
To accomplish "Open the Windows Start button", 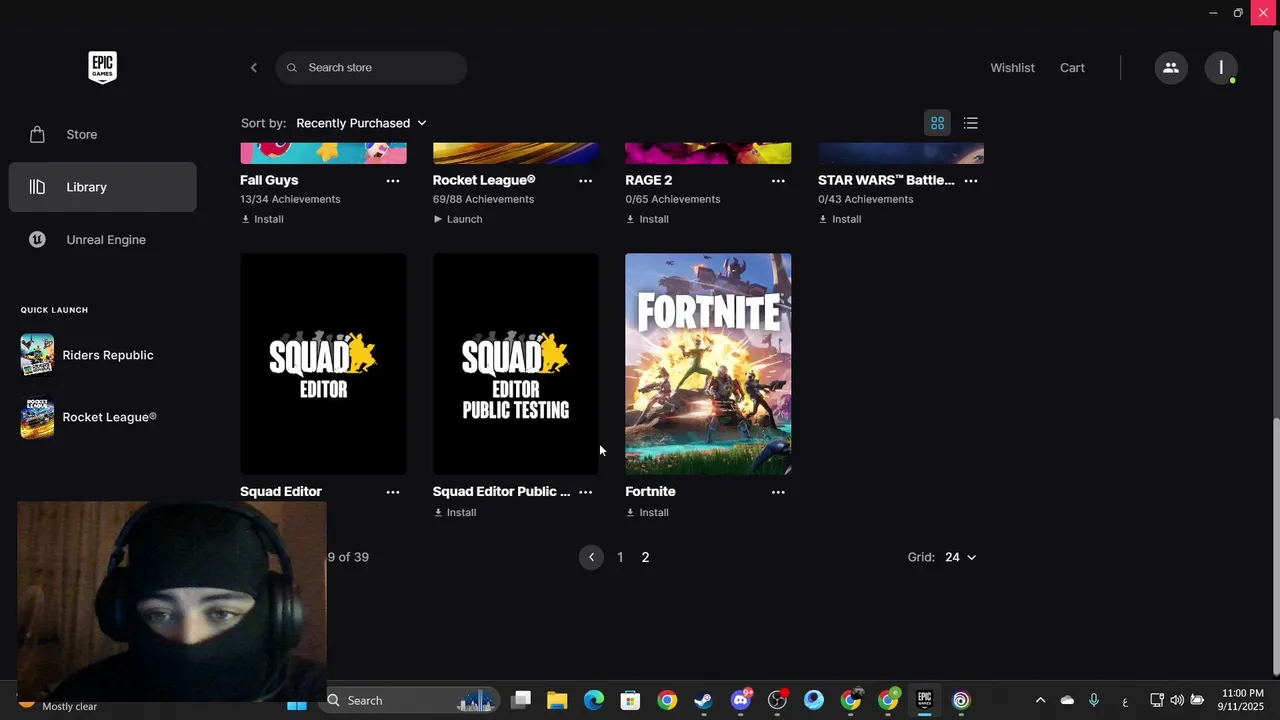I will click(297, 704).
